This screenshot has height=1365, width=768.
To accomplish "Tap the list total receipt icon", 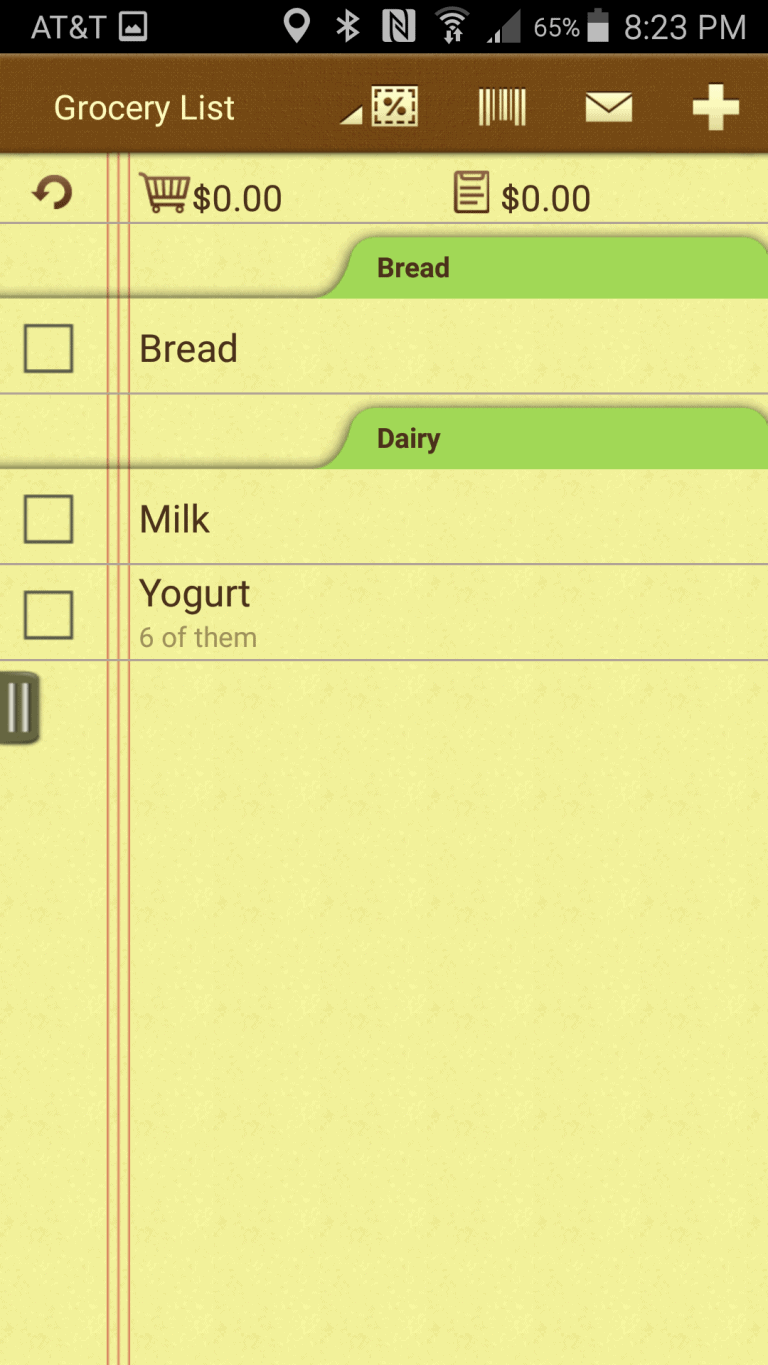I will [x=472, y=192].
